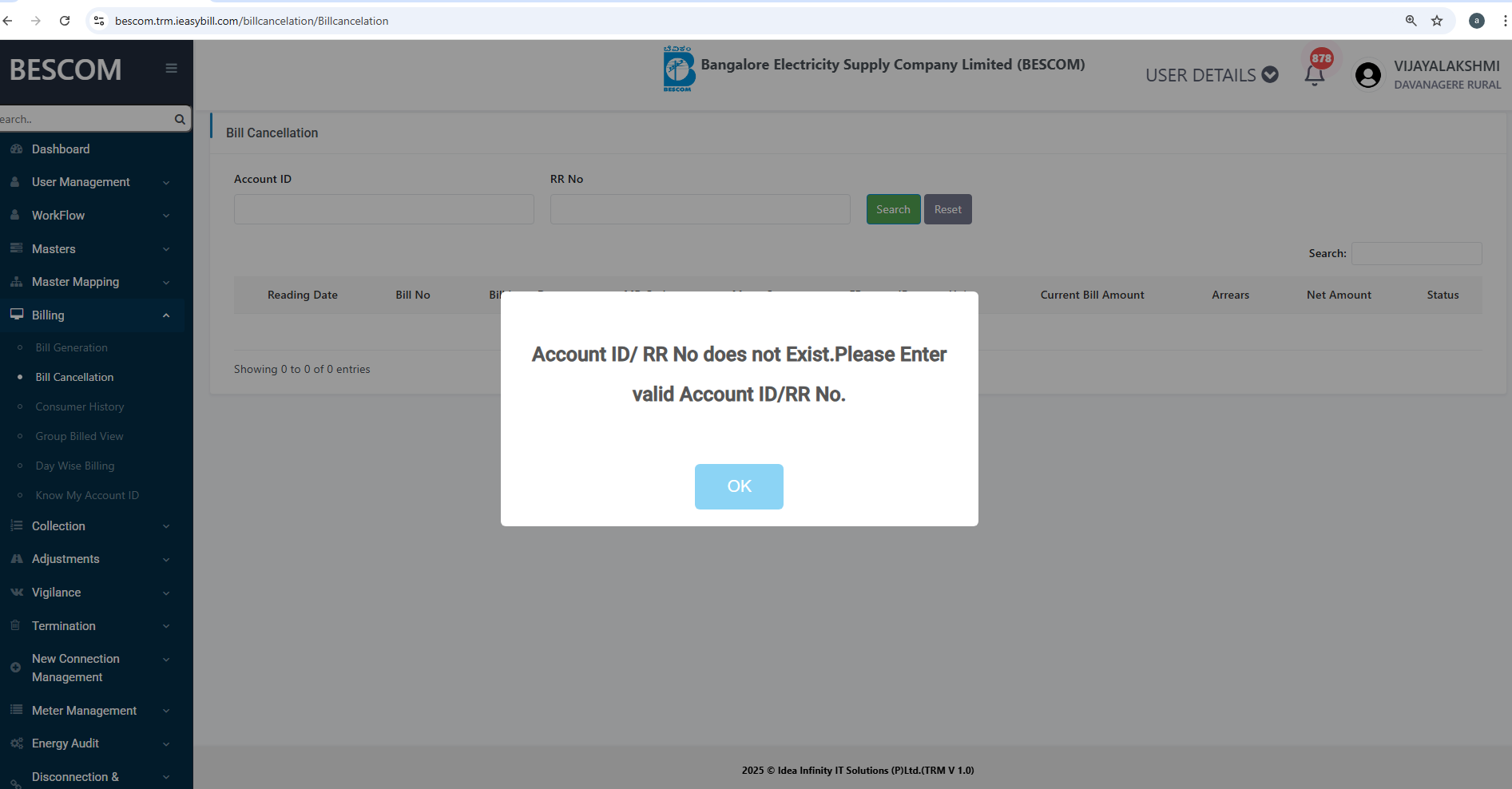Click the Adjustments icon in sidebar
Image resolution: width=1512 pixels, height=789 pixels.
(x=16, y=559)
